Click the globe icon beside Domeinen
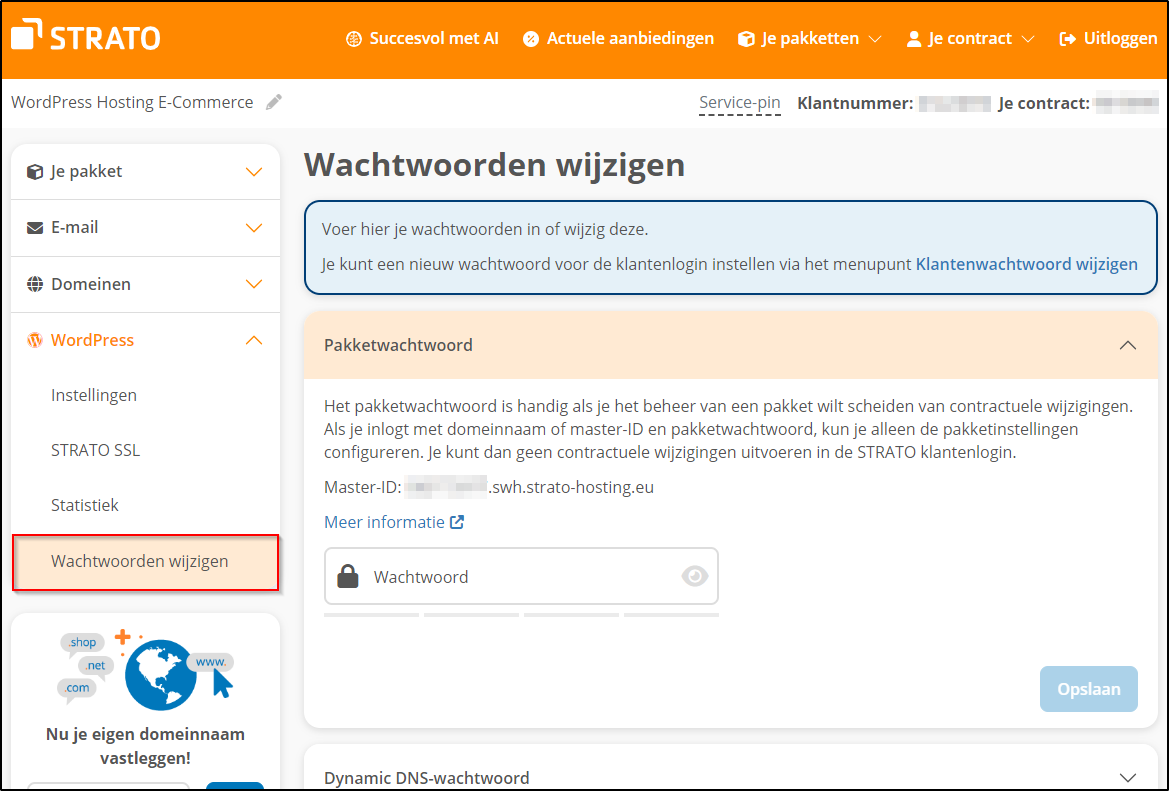 pos(33,284)
